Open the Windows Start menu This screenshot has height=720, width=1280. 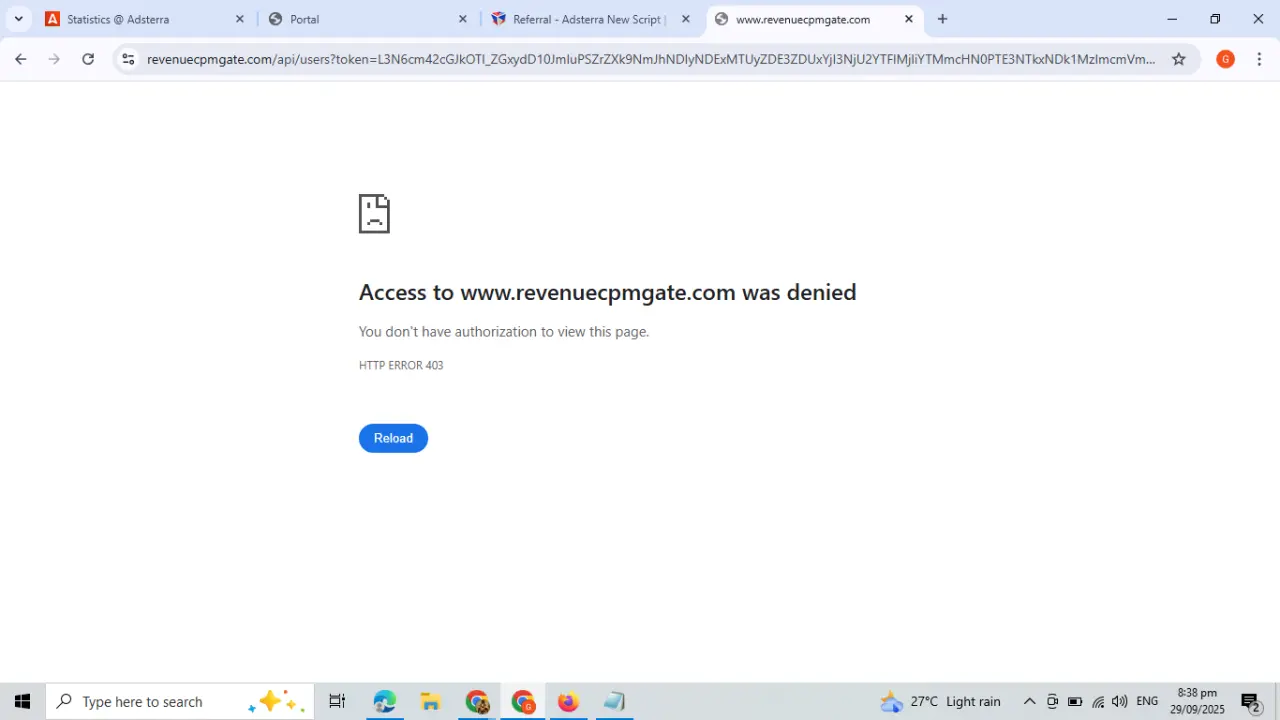(x=22, y=701)
